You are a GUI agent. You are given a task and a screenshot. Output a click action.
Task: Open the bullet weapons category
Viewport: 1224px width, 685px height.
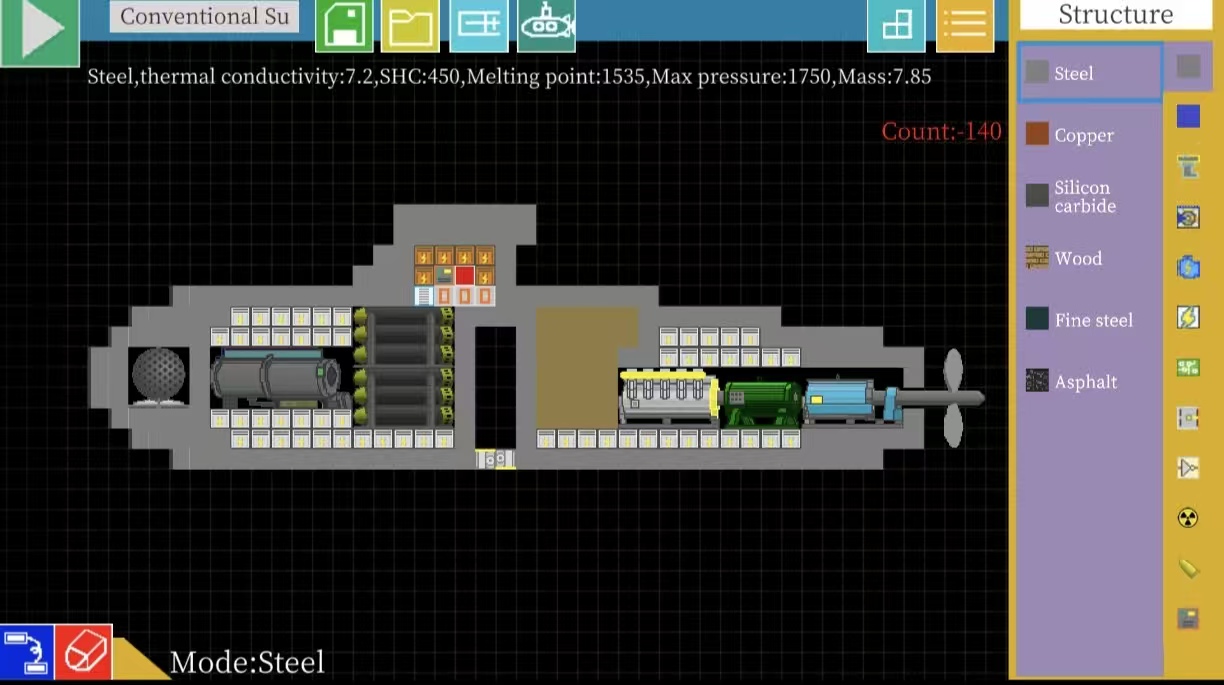1188,568
